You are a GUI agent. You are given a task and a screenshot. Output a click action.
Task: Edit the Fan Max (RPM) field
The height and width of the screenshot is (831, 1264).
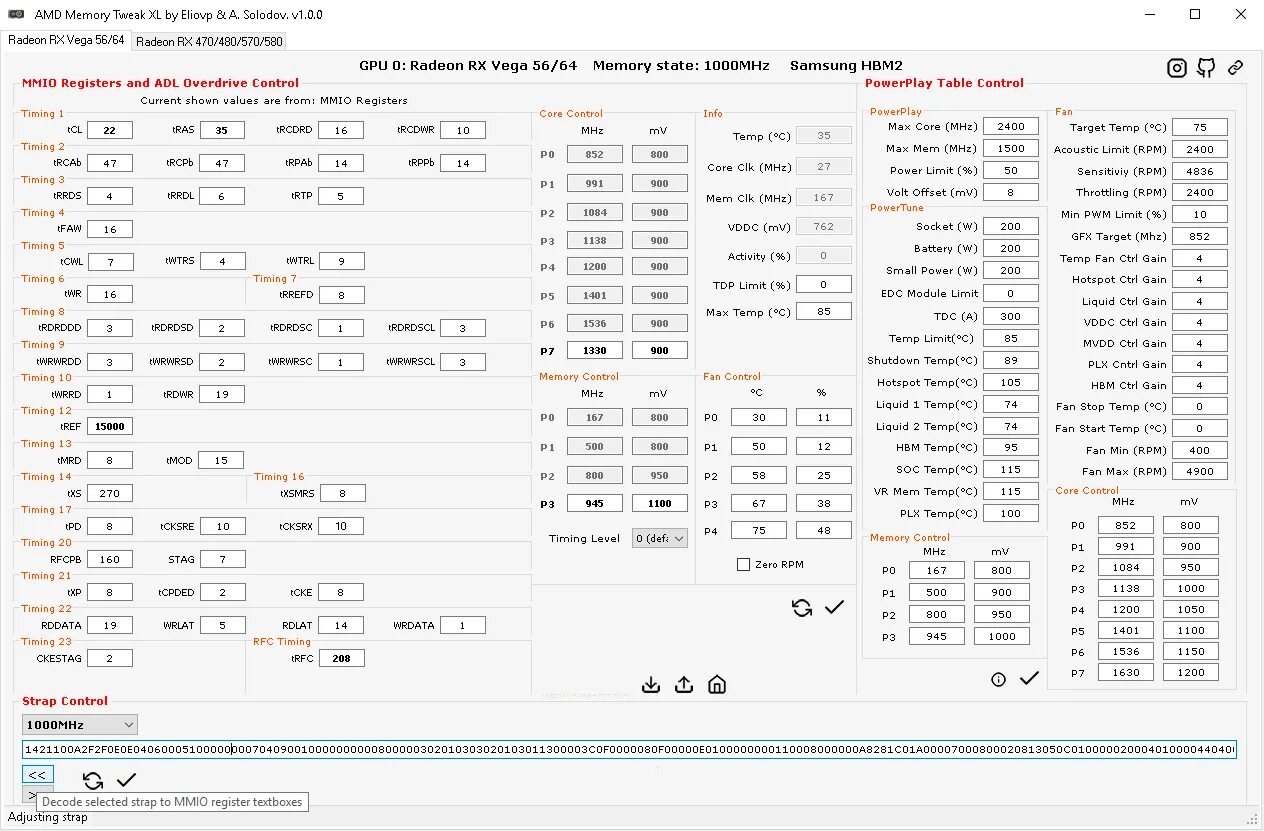pyautogui.click(x=1200, y=471)
